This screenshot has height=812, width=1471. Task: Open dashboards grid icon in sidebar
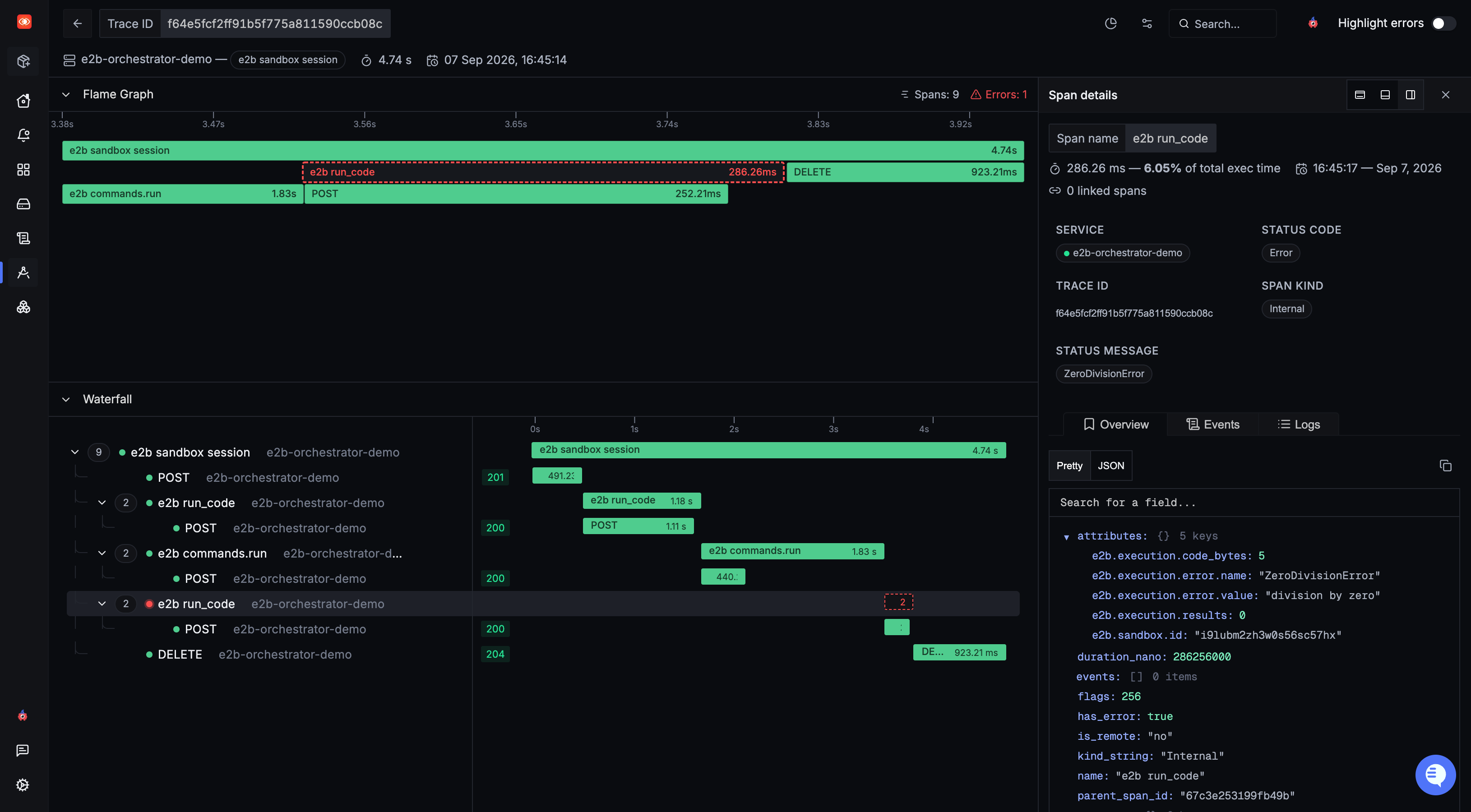[x=23, y=169]
